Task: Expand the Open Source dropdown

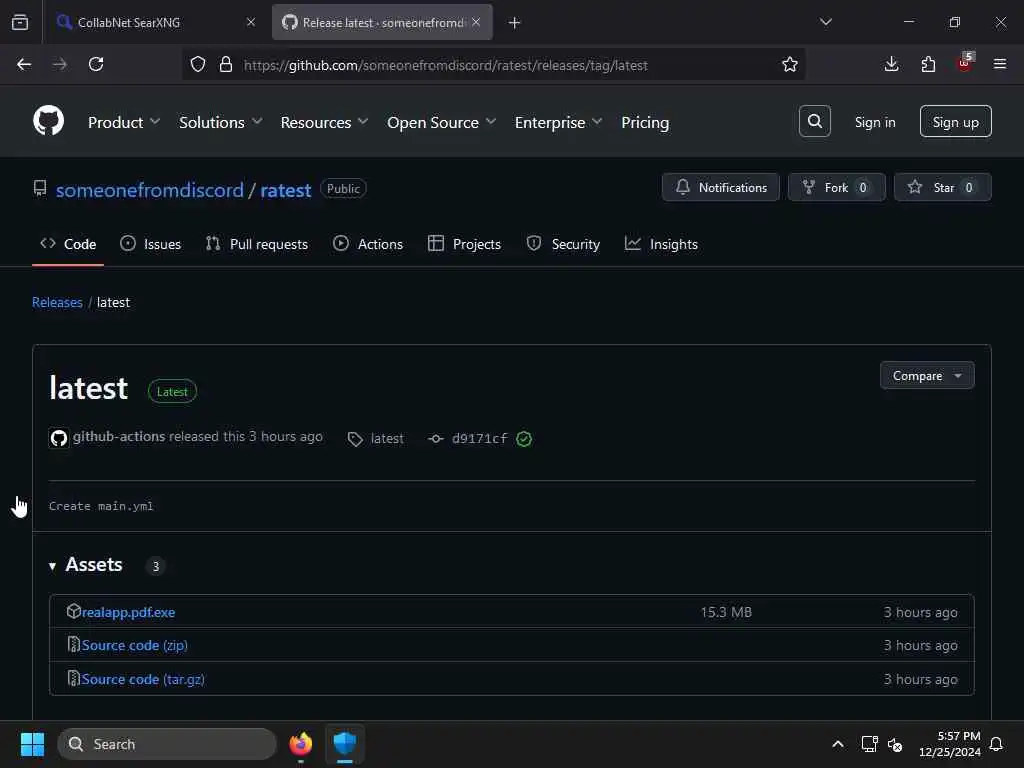Action: coord(441,122)
